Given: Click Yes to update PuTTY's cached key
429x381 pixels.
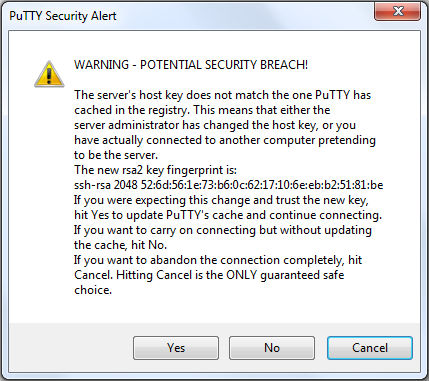Looking at the screenshot, I should pyautogui.click(x=176, y=348).
